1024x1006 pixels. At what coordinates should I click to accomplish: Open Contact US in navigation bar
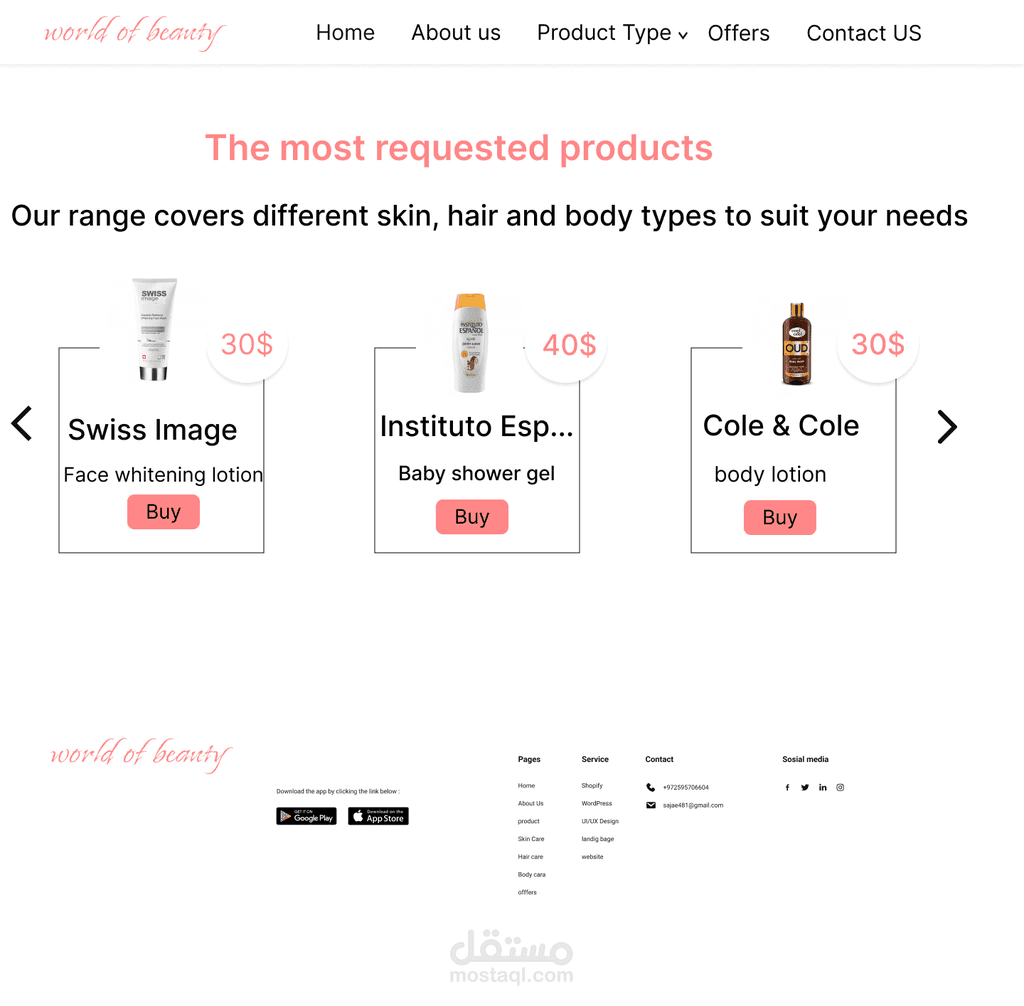[864, 33]
